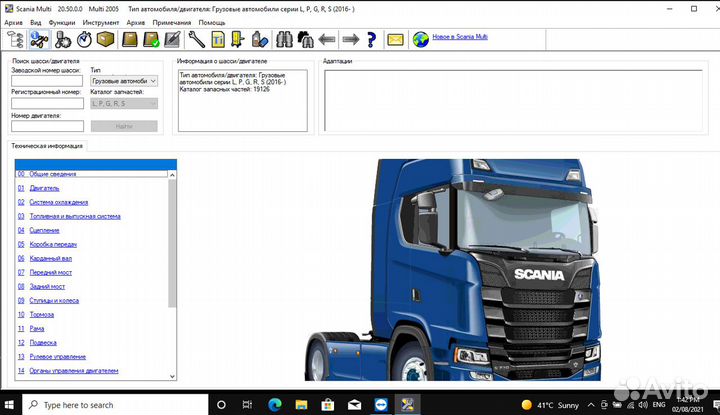Image resolution: width=720 pixels, height=415 pixels.
Task: Open '09 Ступицы и колеса' link
Action: tap(48, 301)
